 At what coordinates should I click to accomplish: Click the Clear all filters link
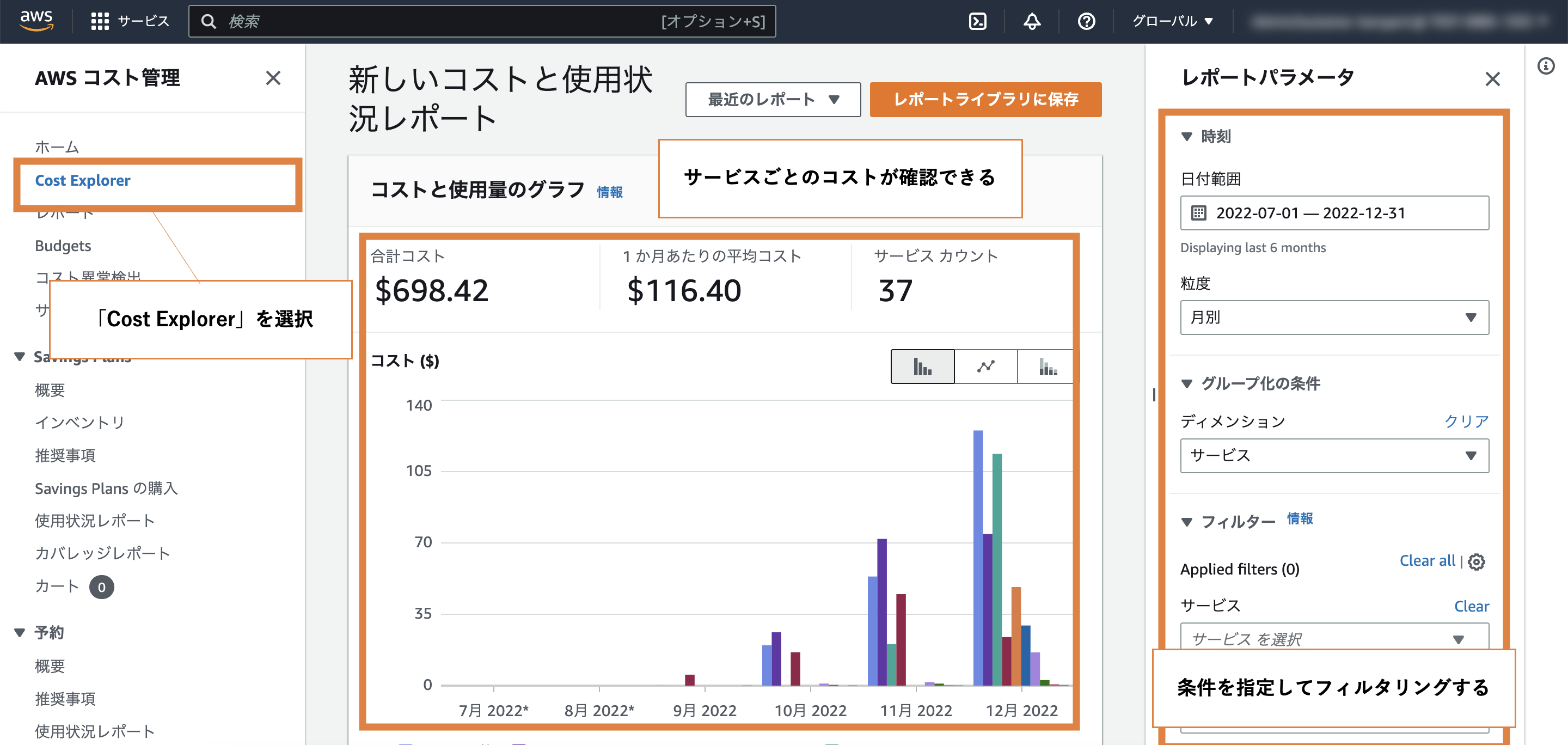pyautogui.click(x=1427, y=560)
